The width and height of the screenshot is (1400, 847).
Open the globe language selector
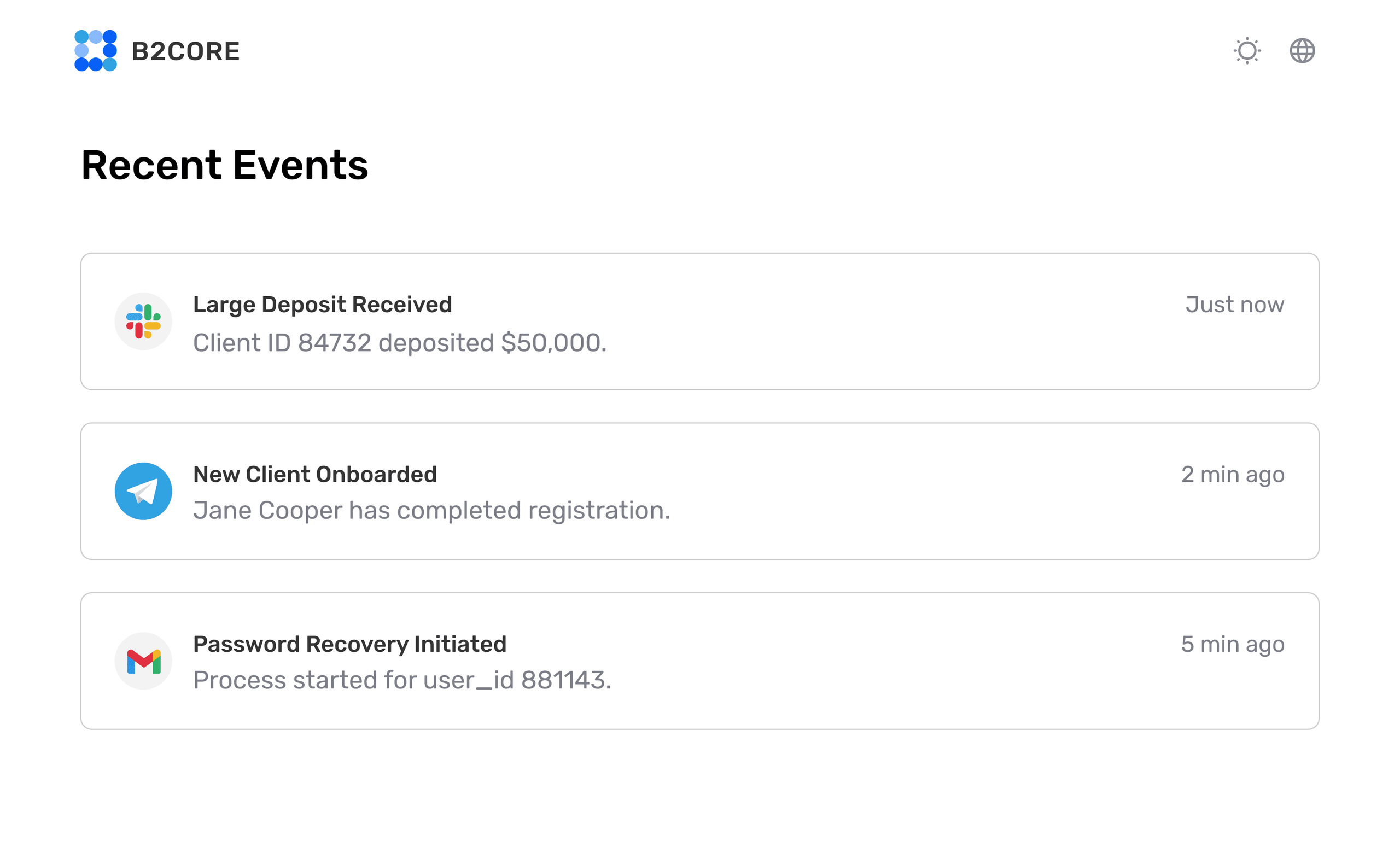tap(1302, 50)
